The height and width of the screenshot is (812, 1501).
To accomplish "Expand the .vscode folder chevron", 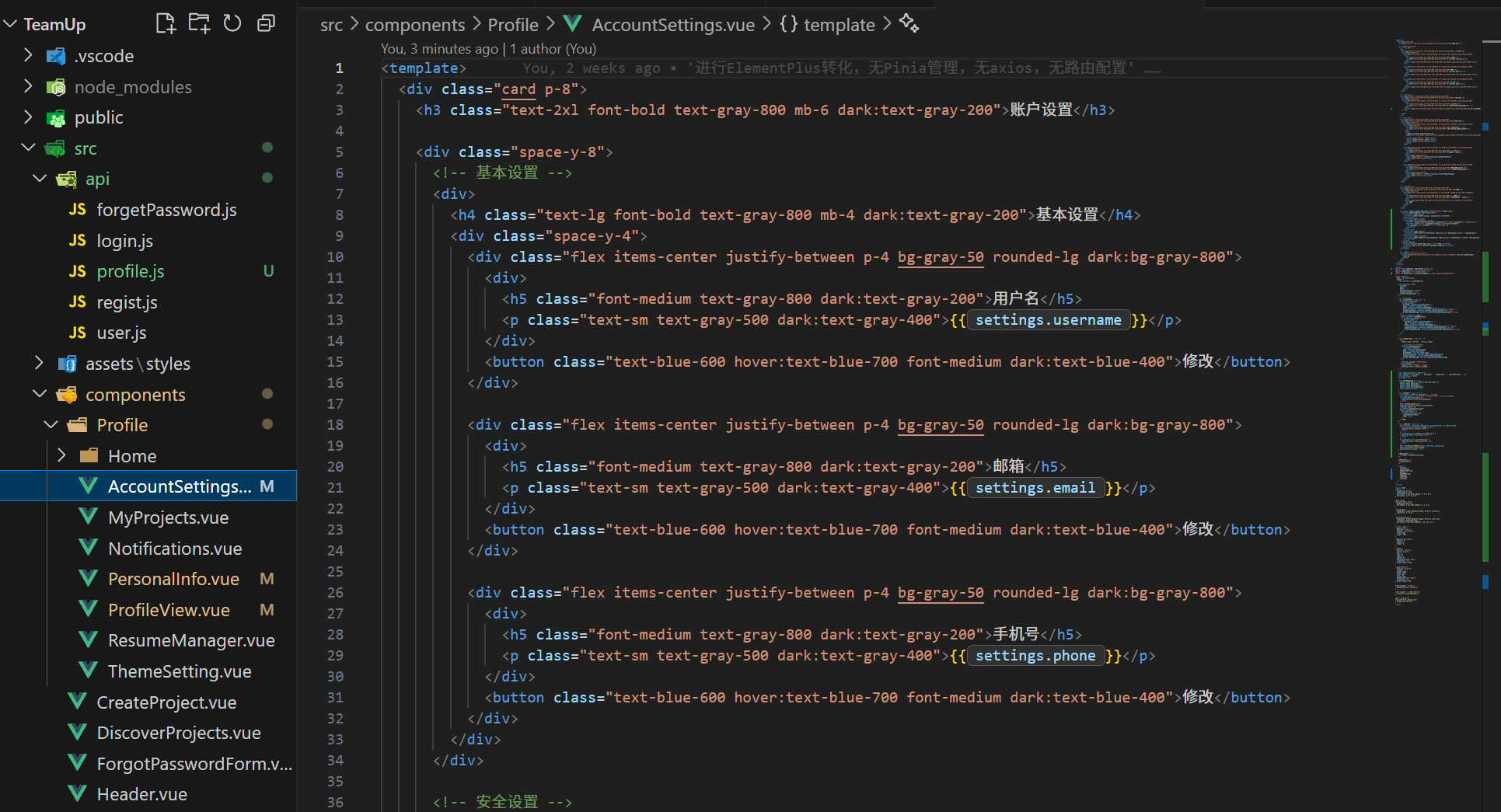I will point(28,56).
